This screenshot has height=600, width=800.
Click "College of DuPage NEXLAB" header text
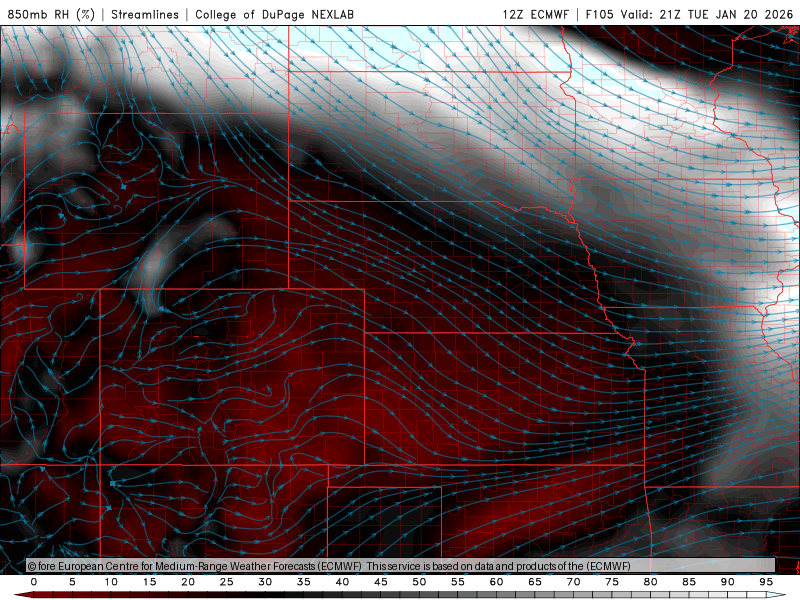[x=274, y=14]
